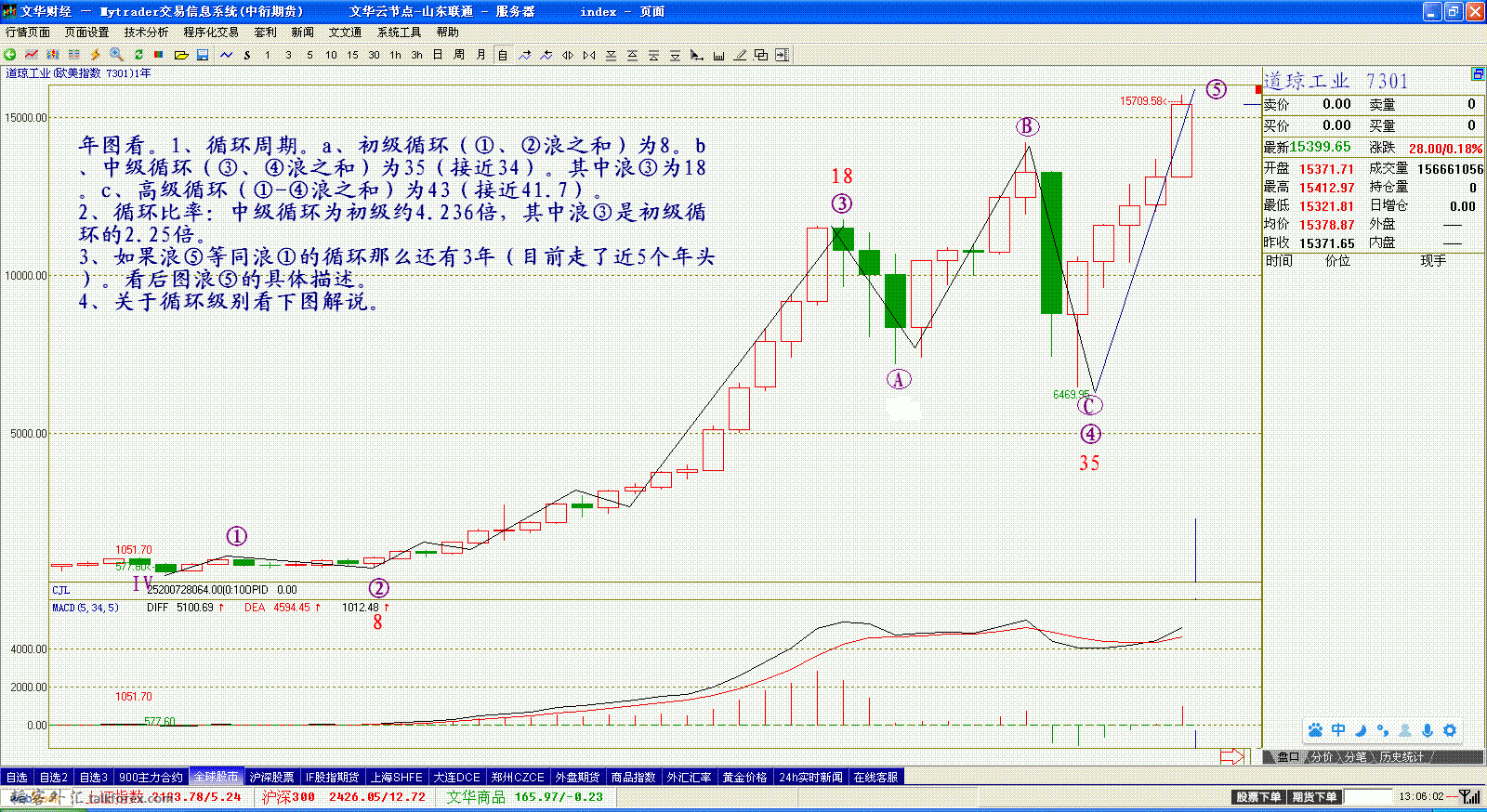Click the red arrow icon below chart
This screenshot has width=1487, height=812.
(1231, 756)
